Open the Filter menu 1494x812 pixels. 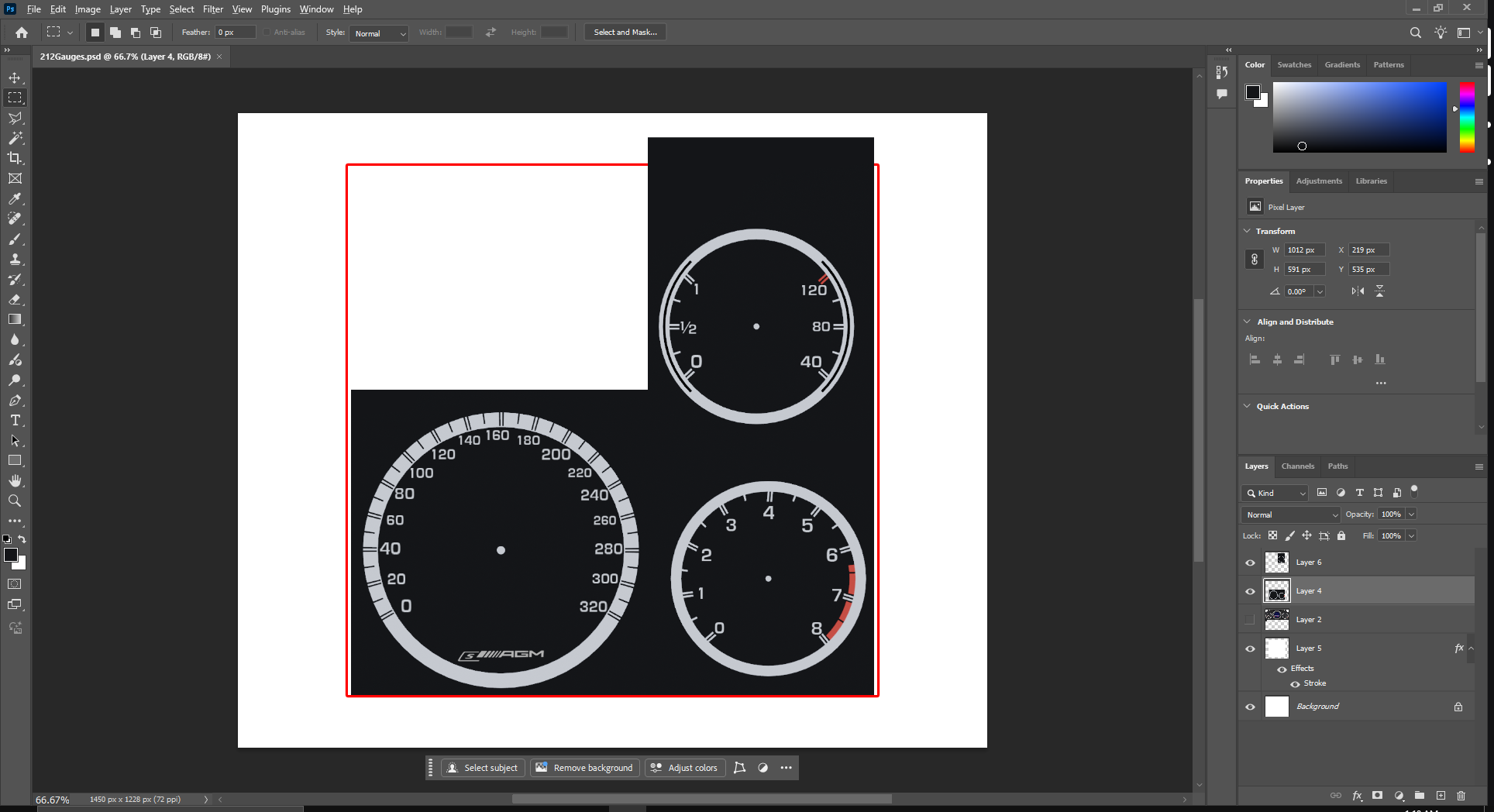pyautogui.click(x=213, y=9)
